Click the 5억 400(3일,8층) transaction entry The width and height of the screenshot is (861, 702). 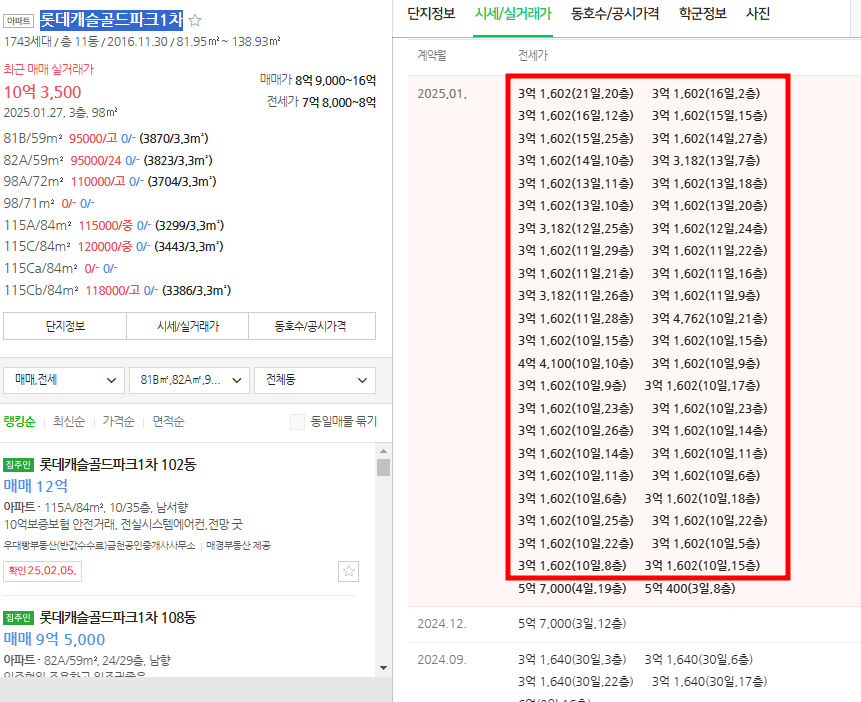690,589
